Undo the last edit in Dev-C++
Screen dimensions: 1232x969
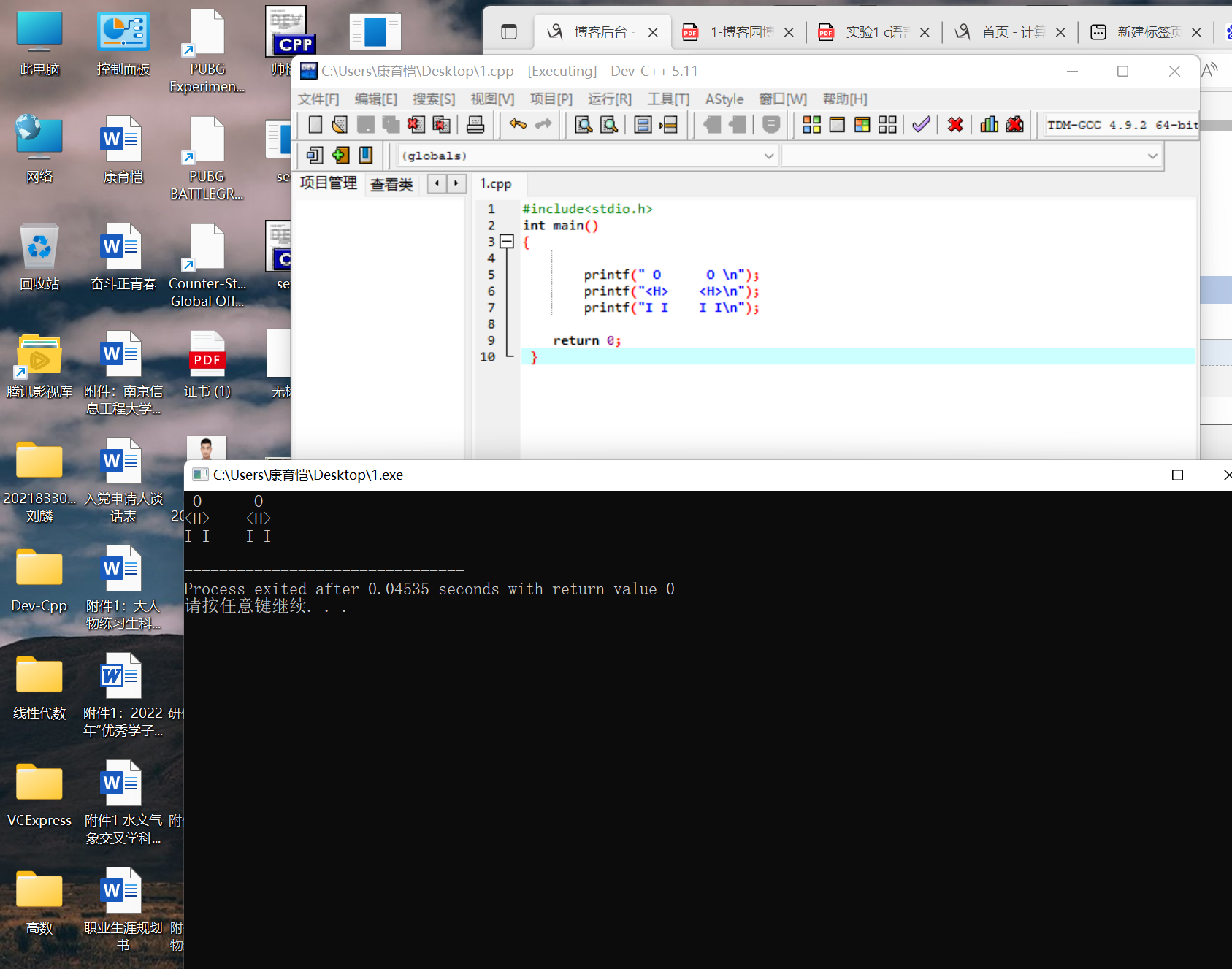pyautogui.click(x=518, y=125)
